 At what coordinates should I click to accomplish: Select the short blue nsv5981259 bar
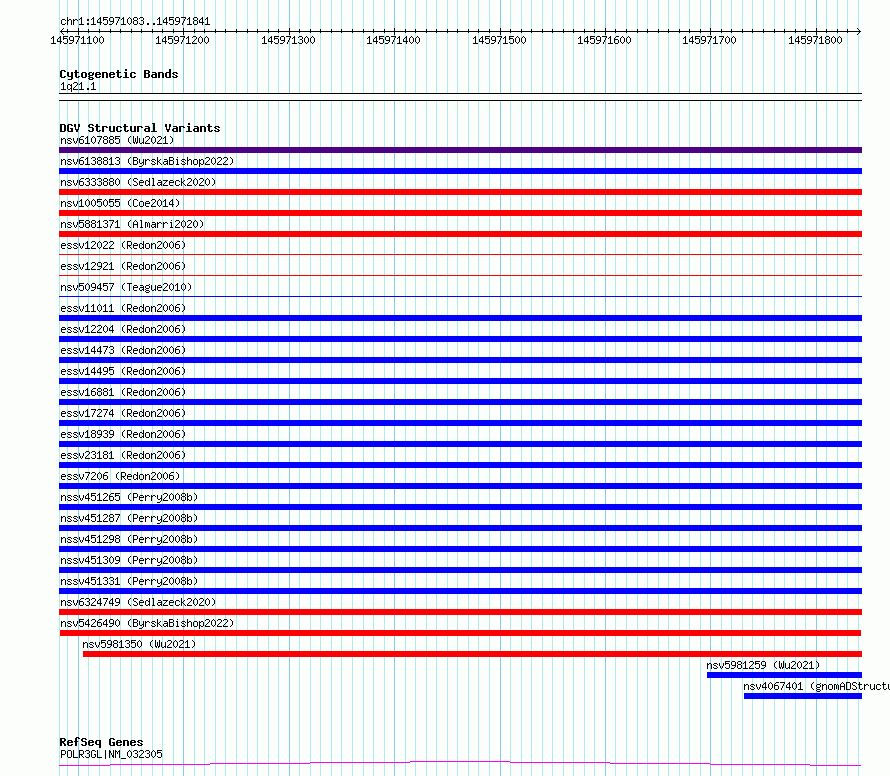[x=784, y=675]
